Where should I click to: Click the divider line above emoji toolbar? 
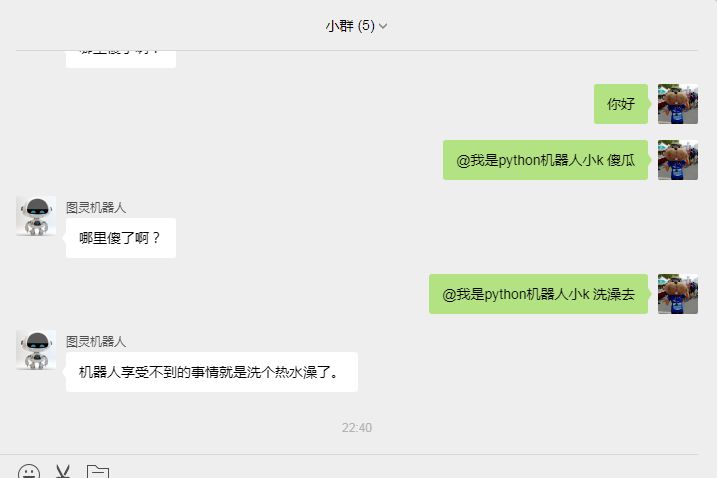349,455
